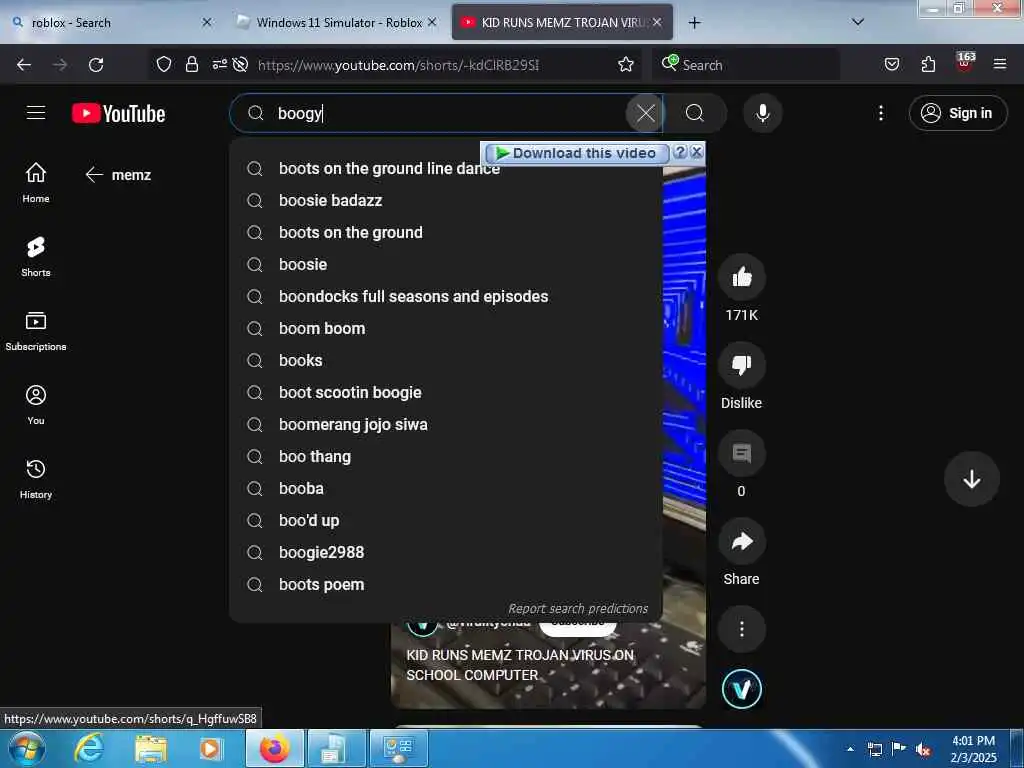Dislike the Short with thumbs down
The image size is (1024, 768).
741,365
